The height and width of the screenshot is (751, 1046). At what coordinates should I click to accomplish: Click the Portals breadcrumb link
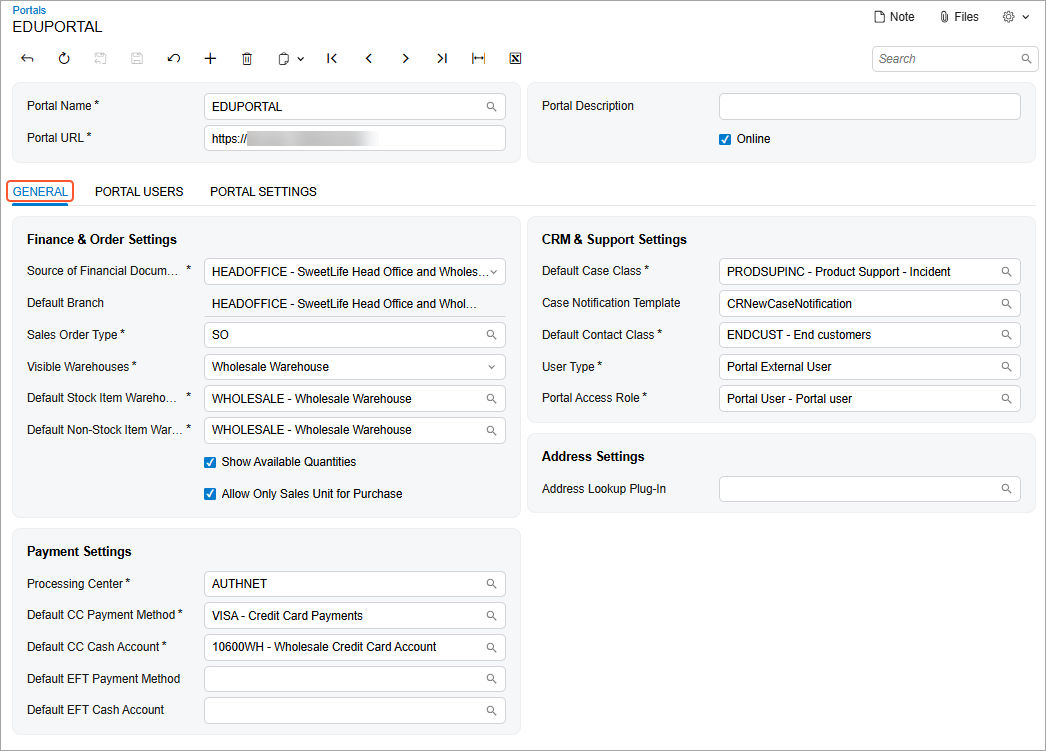29,10
